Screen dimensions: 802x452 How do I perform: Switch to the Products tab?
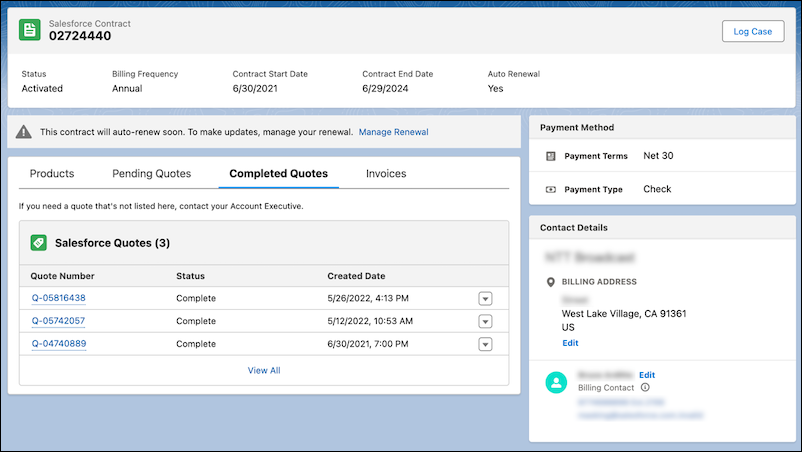(x=52, y=173)
